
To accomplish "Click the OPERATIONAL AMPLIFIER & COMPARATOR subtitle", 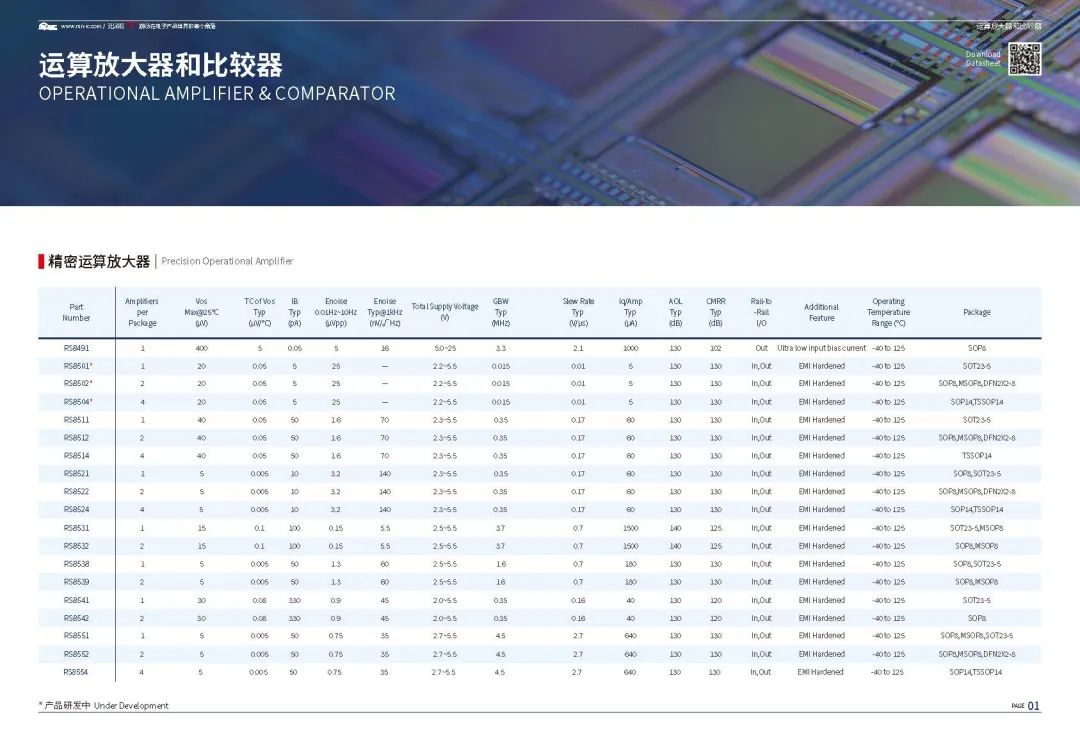I will tap(217, 94).
